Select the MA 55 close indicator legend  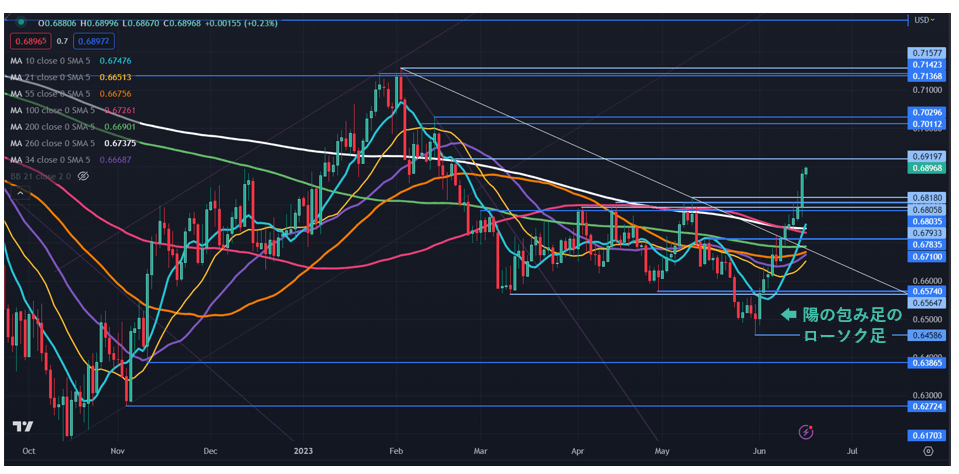click(x=71, y=94)
